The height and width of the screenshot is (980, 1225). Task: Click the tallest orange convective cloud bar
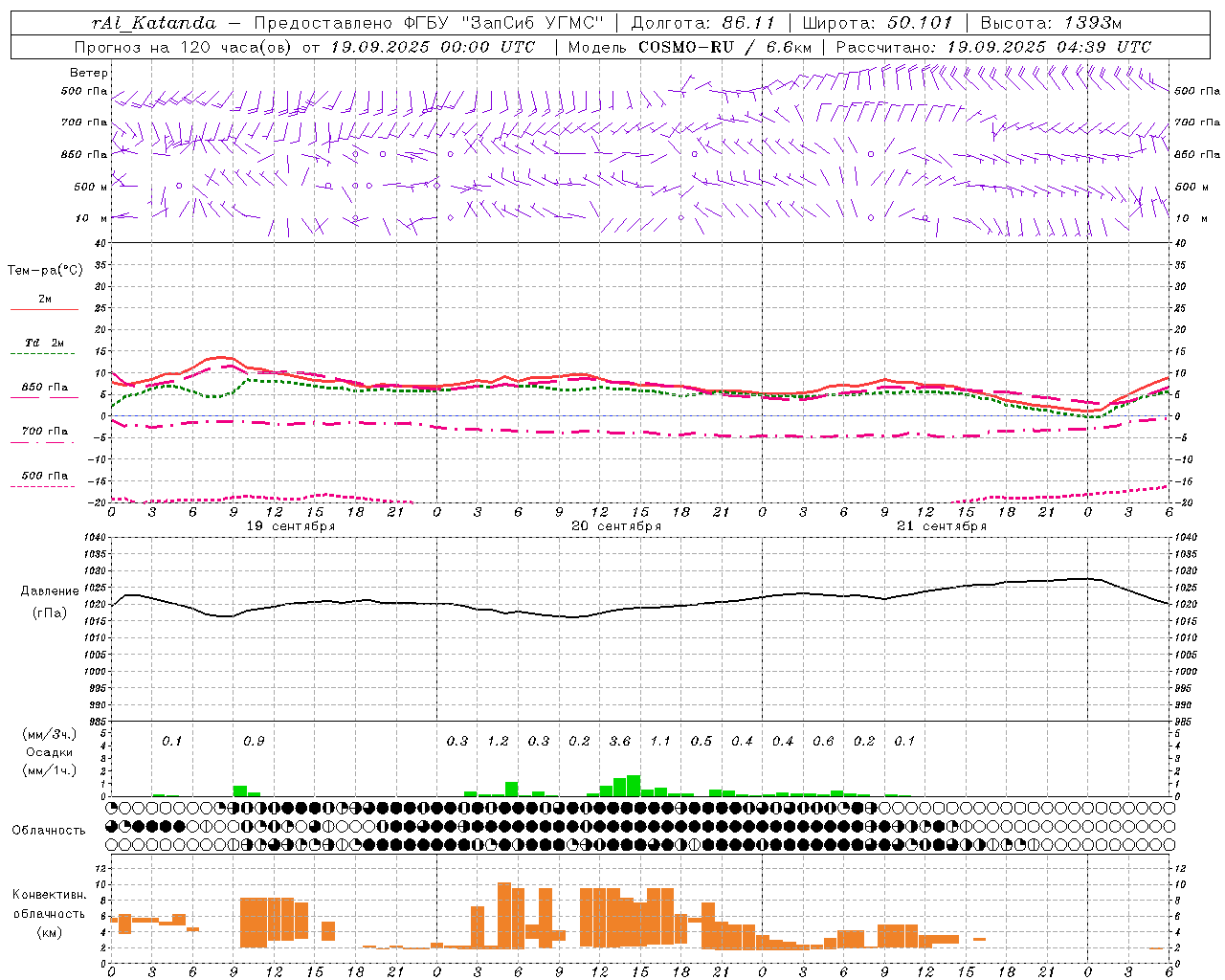point(504,915)
